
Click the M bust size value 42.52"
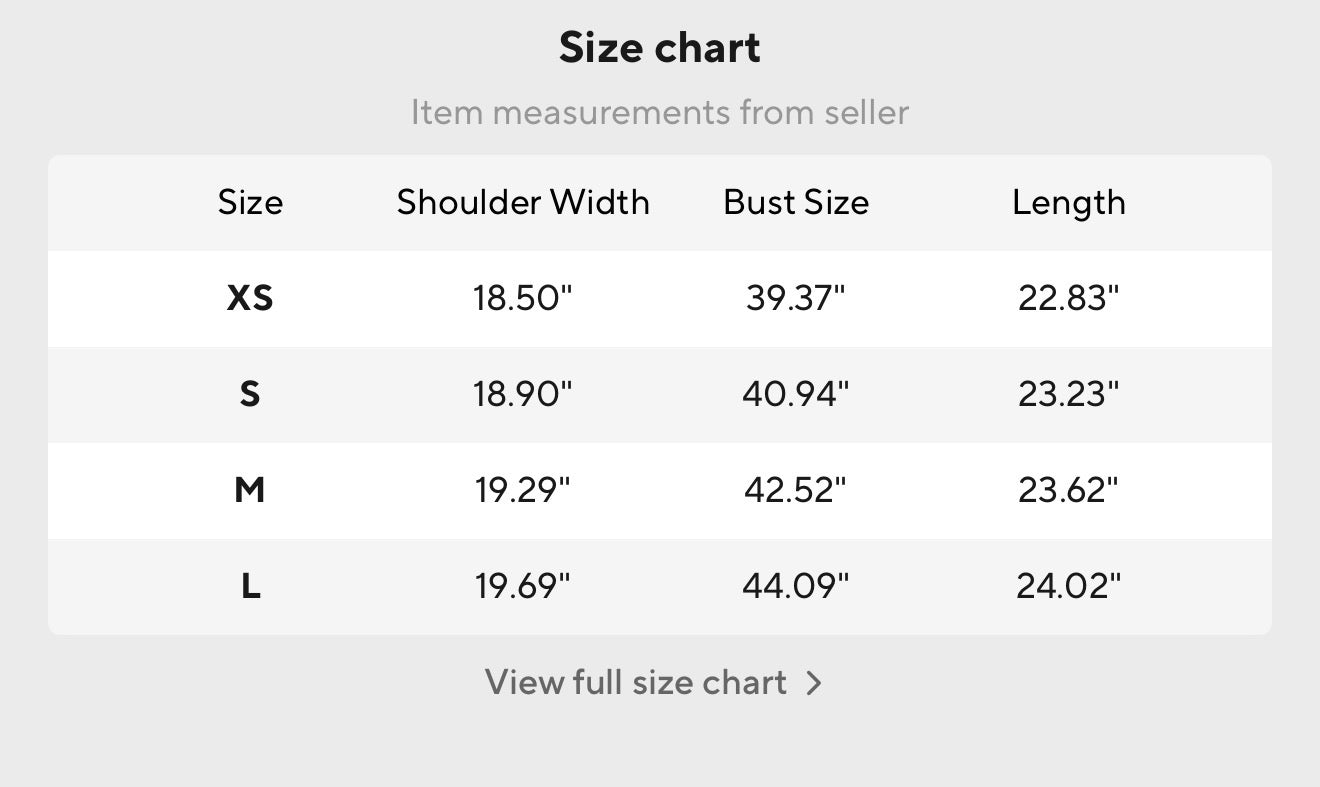point(796,490)
